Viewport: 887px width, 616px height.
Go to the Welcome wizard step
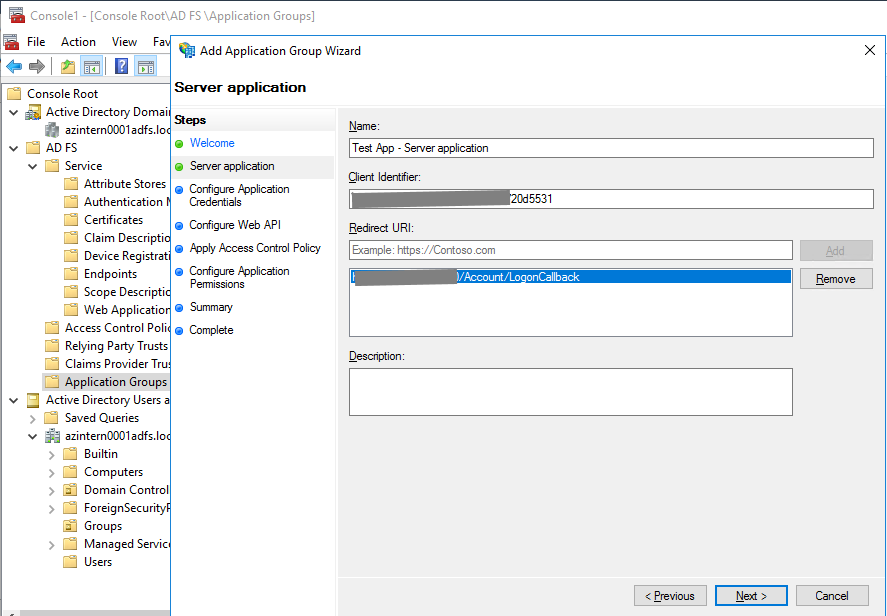(x=212, y=143)
